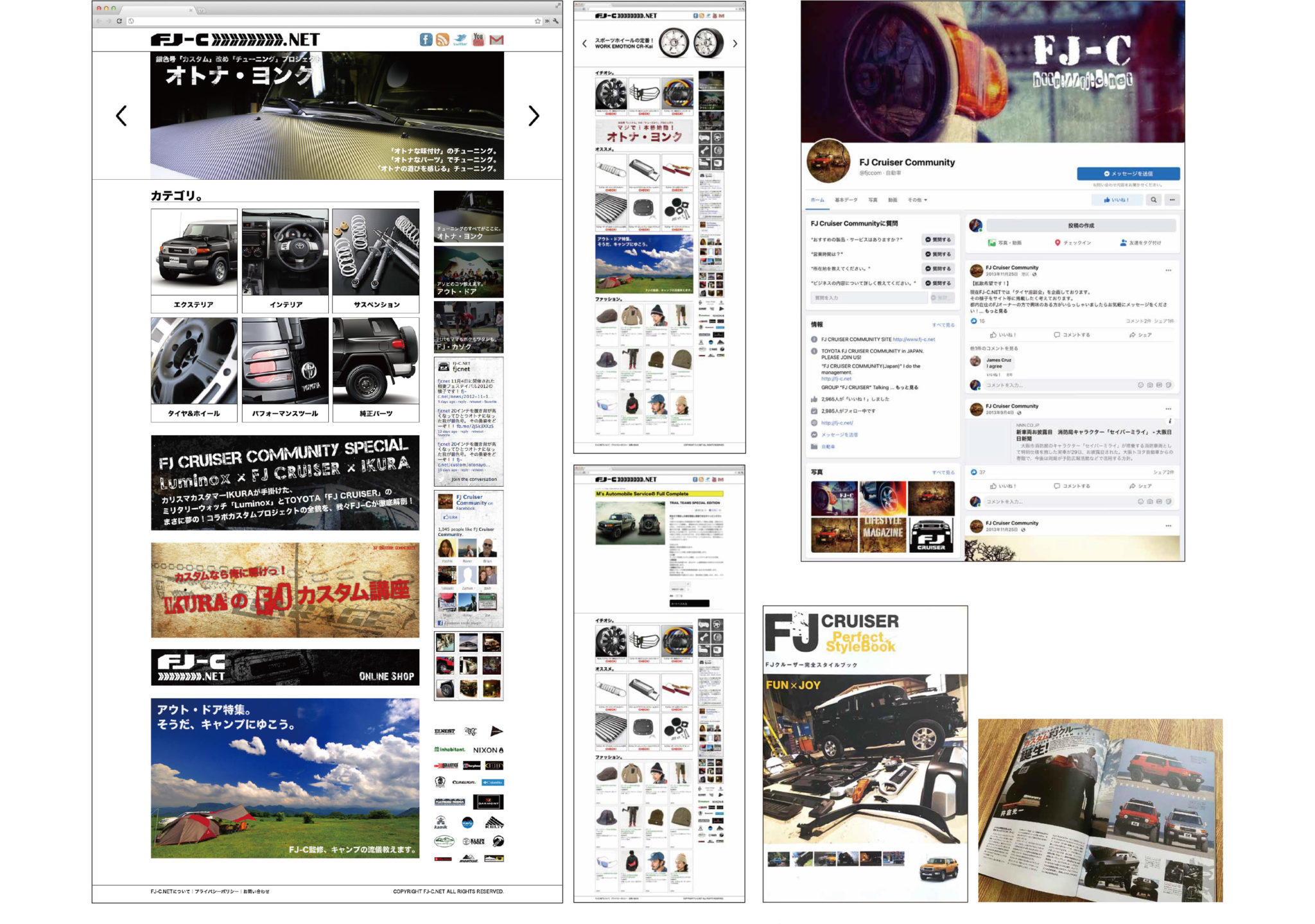This screenshot has width=1315, height=924.
Task: Go to previous wheel slide on small top page
Action: pyautogui.click(x=584, y=44)
